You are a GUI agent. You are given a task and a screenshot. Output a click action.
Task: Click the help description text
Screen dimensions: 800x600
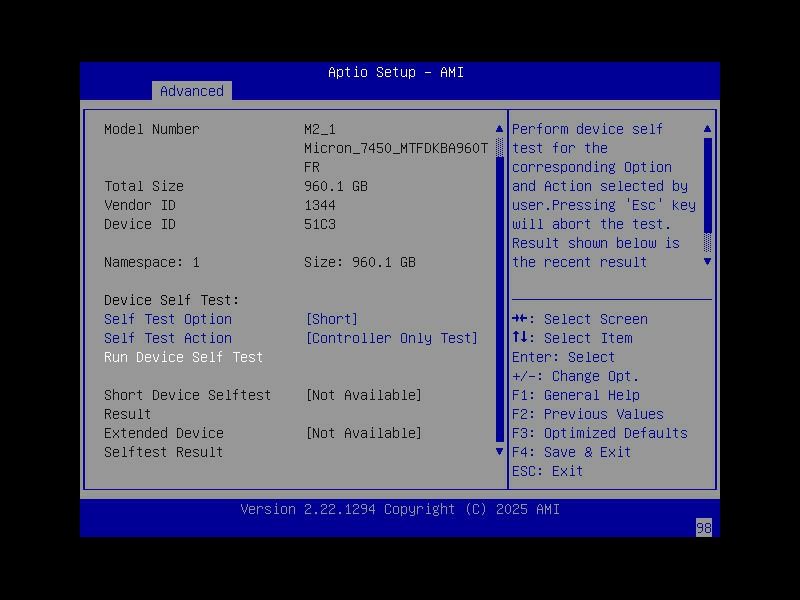(604, 195)
